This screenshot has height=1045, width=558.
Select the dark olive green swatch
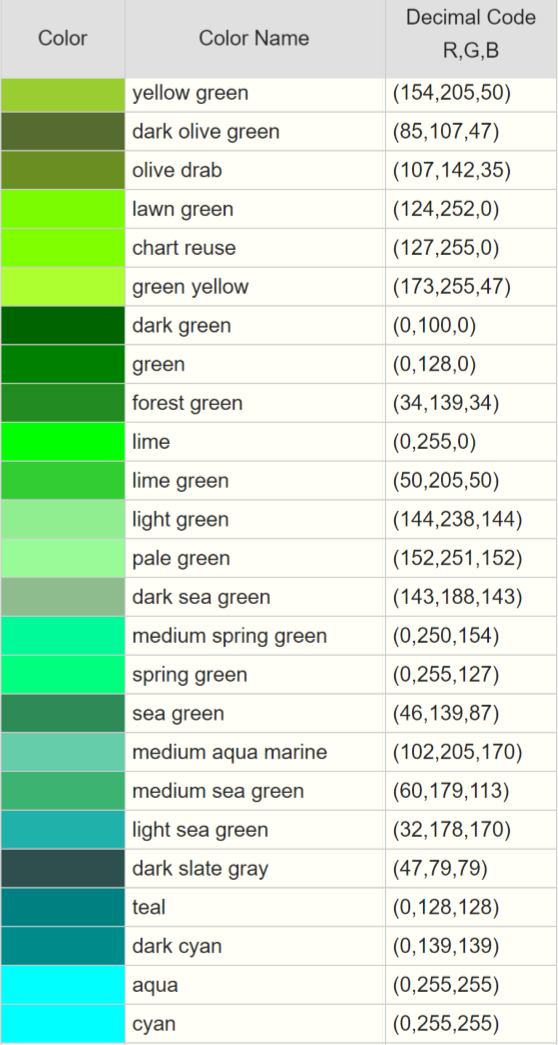pyautogui.click(x=63, y=131)
